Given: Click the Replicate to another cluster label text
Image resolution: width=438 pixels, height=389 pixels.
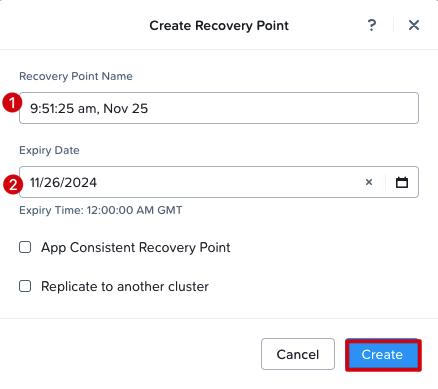Looking at the screenshot, I should pyautogui.click(x=125, y=286).
